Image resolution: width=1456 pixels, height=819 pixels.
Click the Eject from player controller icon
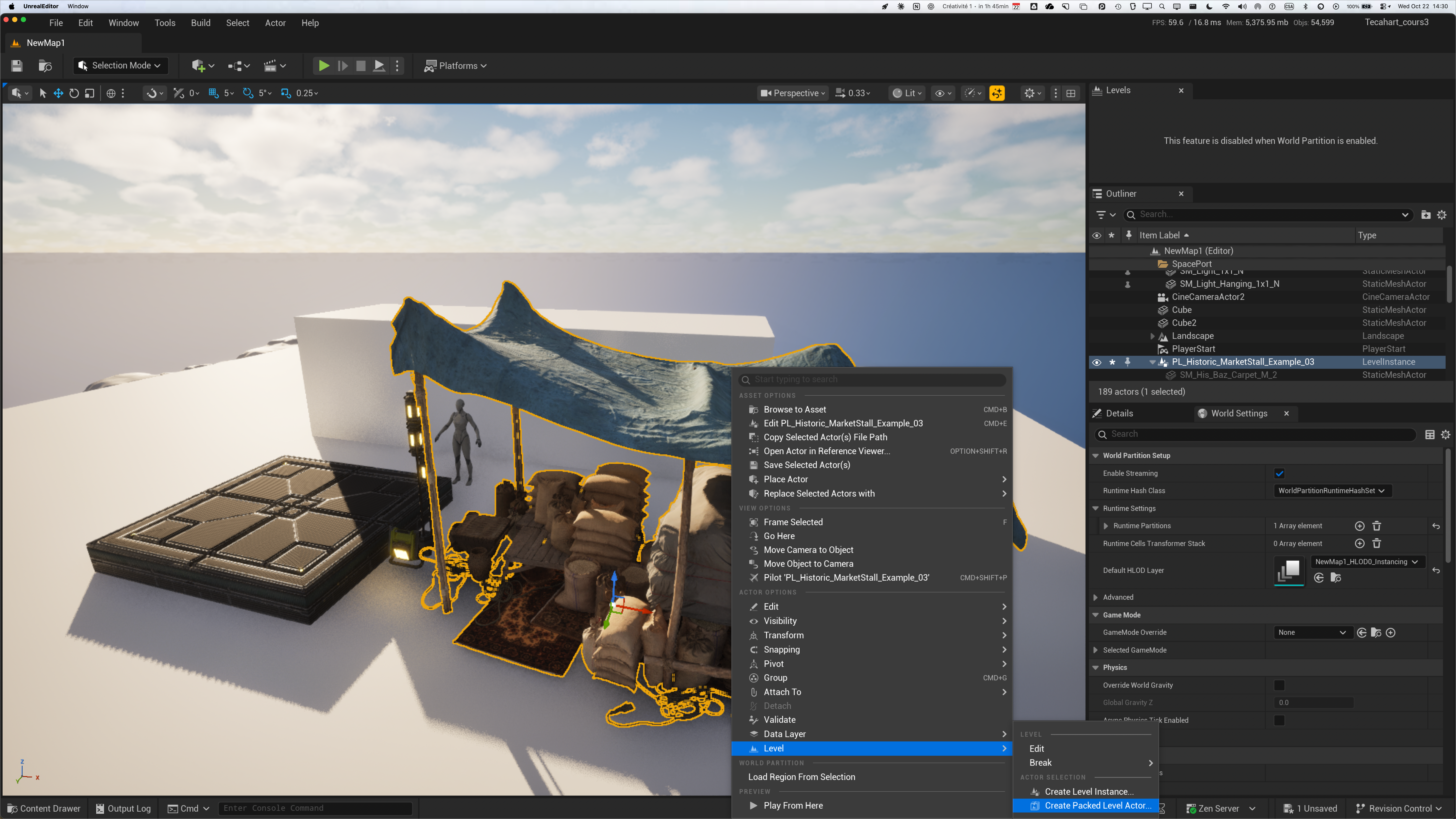(379, 66)
